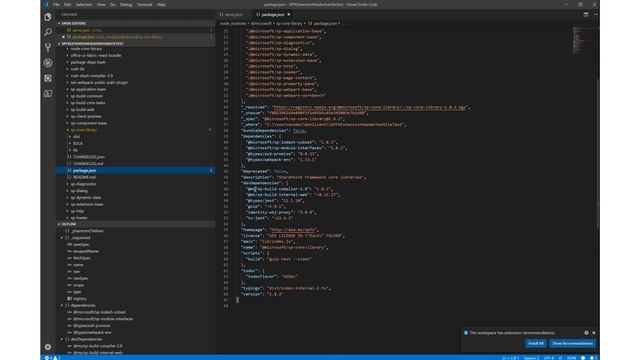This screenshot has width=640, height=360.
Task: Open the Selection menu
Action: (x=84, y=4)
